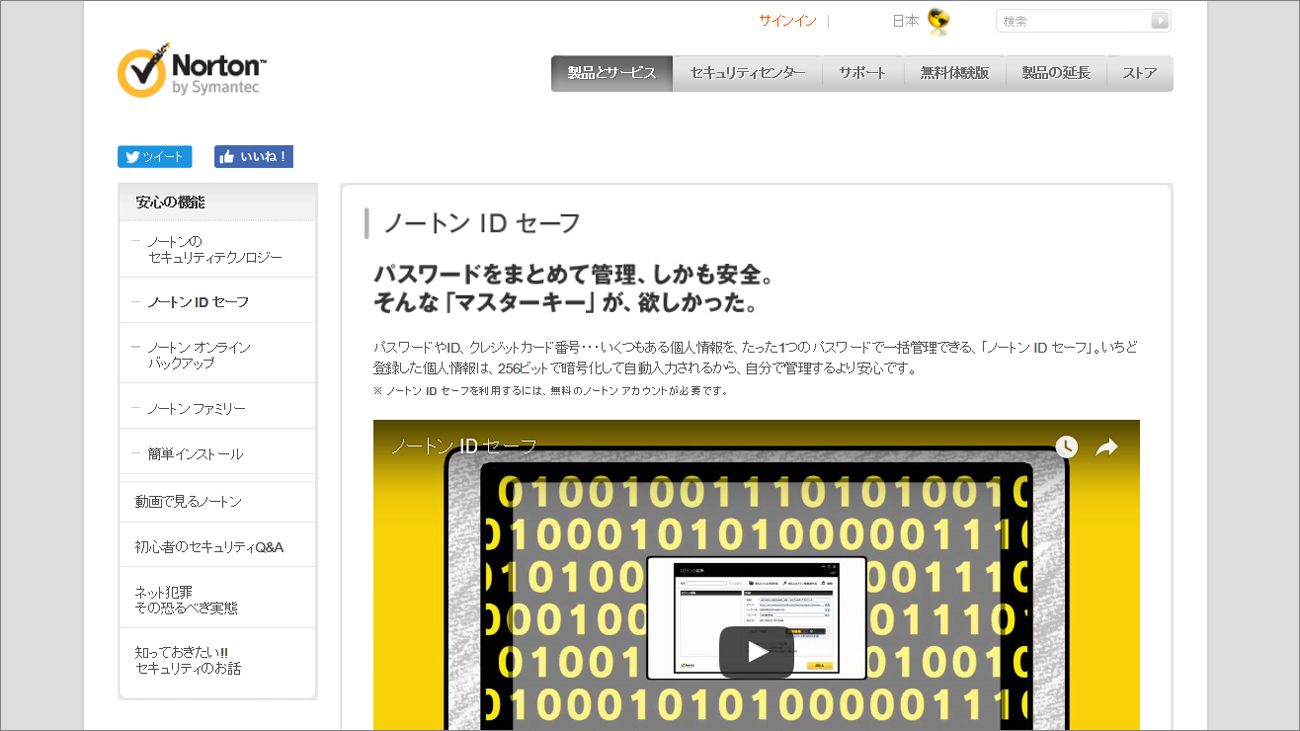
Task: Click the video title ノートン ID セーフ
Action: (x=464, y=446)
